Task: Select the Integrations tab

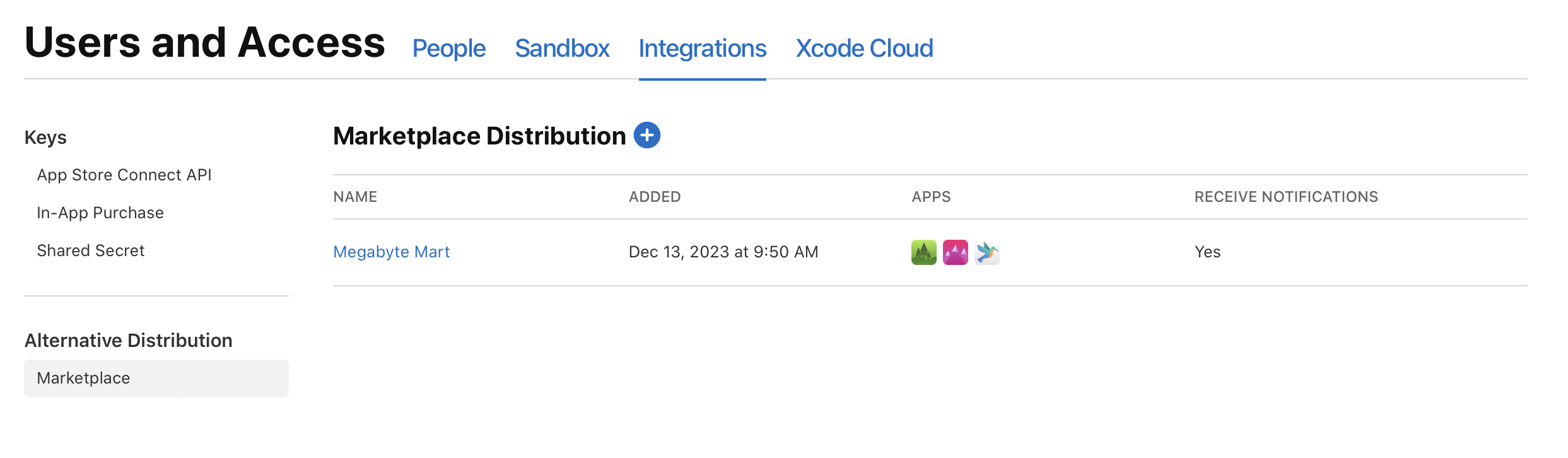Action: [x=702, y=49]
